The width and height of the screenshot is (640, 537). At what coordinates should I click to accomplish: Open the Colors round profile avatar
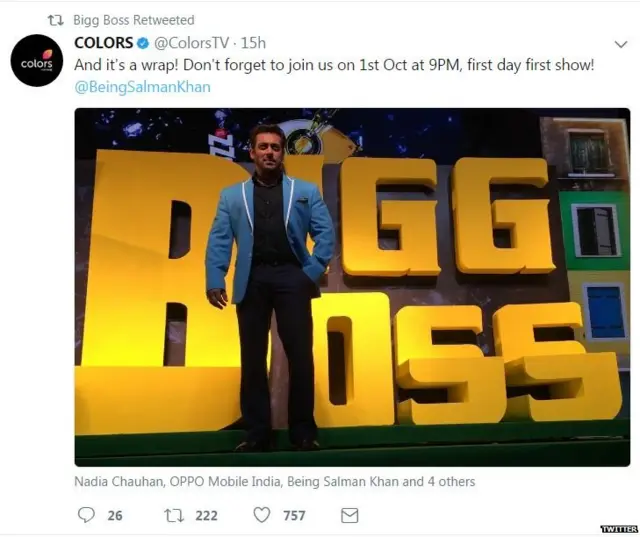(x=37, y=60)
